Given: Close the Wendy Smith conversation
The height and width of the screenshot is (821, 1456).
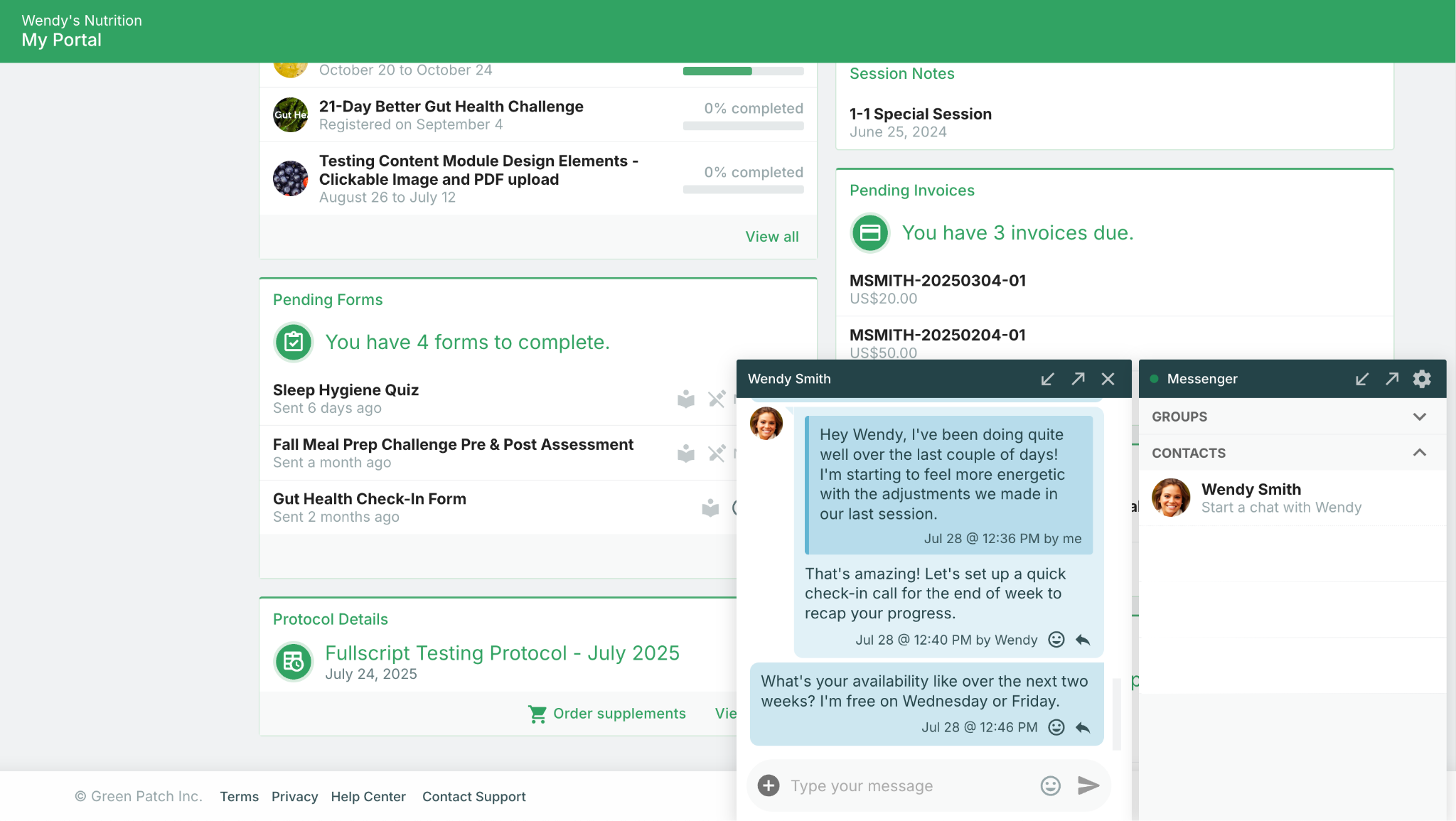Looking at the screenshot, I should [1108, 379].
